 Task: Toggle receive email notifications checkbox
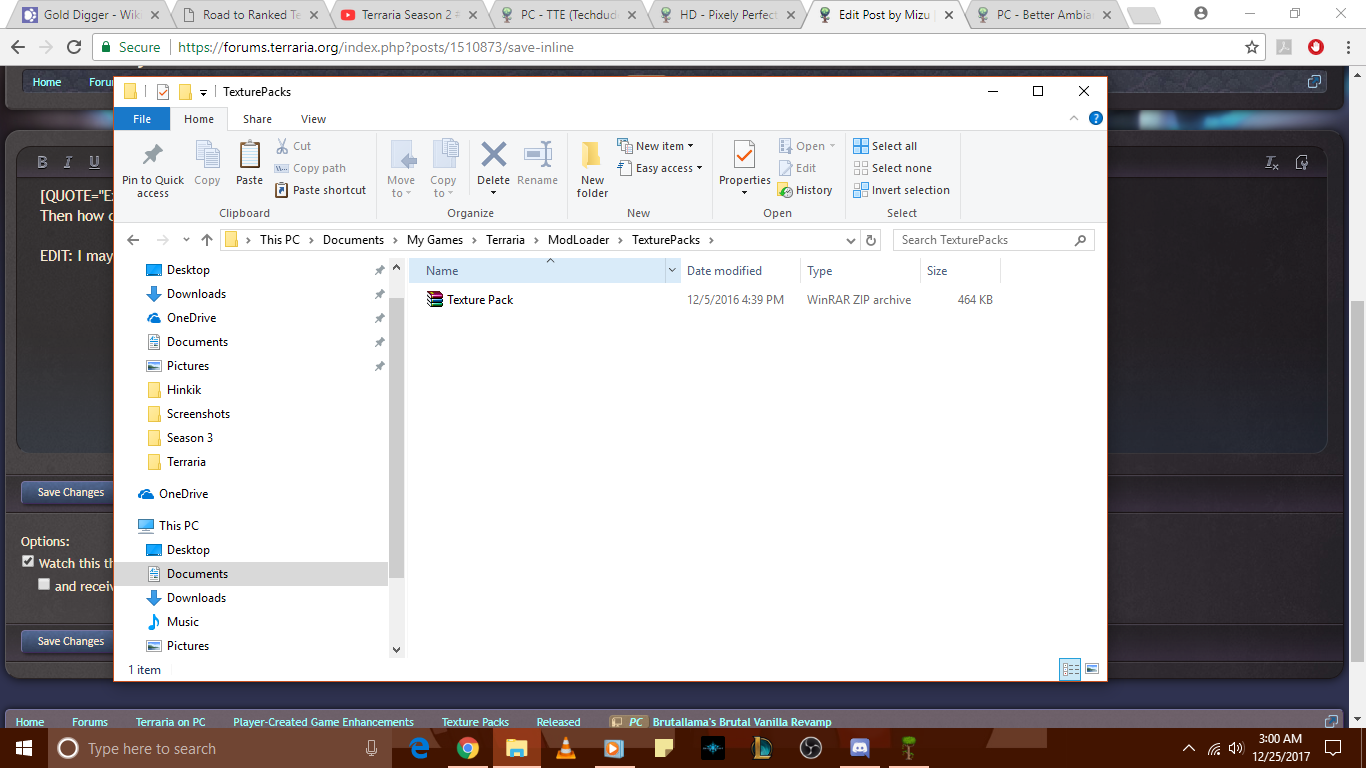[x=44, y=584]
